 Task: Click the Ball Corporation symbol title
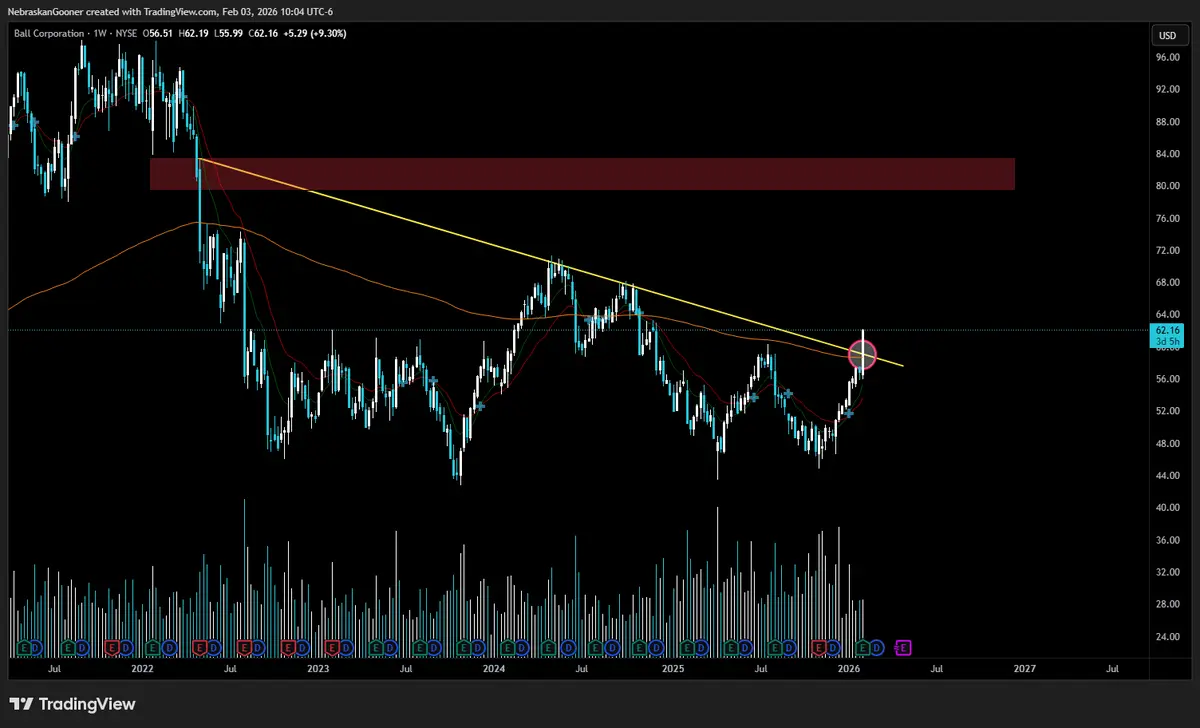(x=47, y=35)
